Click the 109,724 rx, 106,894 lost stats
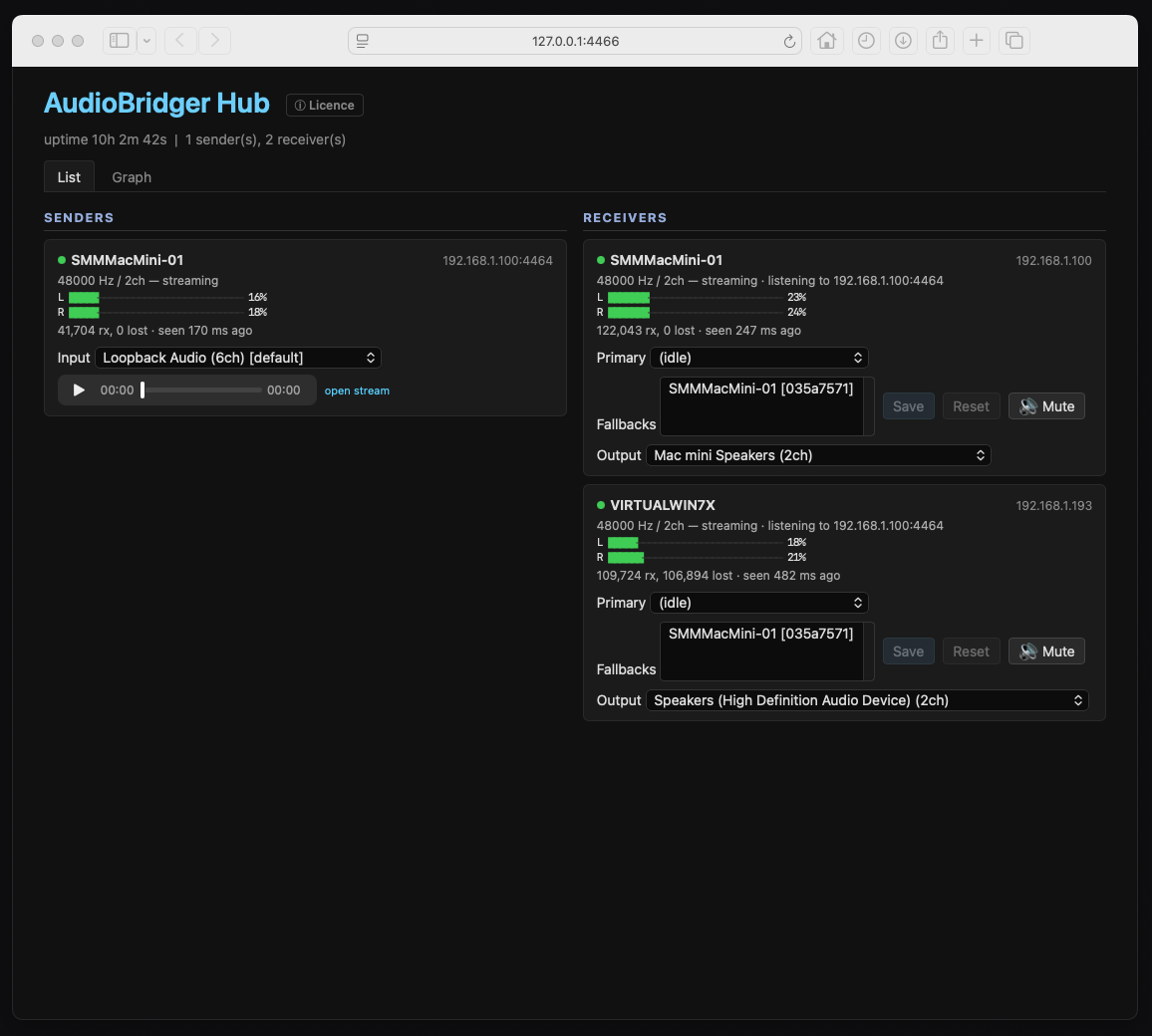Screen dimensions: 1152x1036 point(664,576)
